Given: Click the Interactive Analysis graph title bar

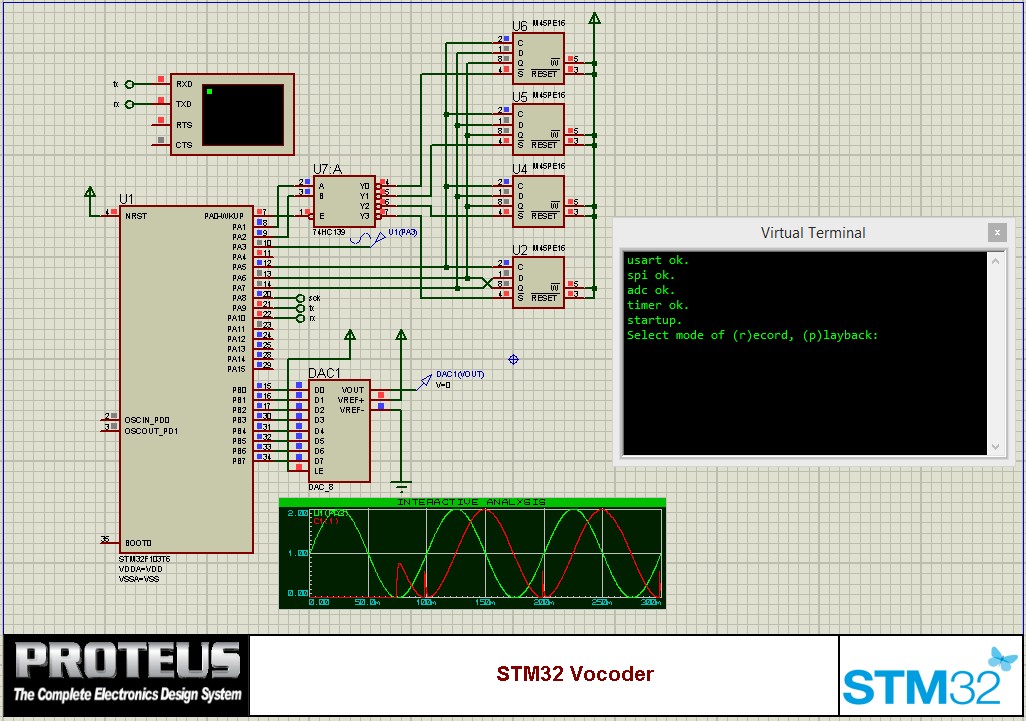Looking at the screenshot, I should tap(472, 502).
